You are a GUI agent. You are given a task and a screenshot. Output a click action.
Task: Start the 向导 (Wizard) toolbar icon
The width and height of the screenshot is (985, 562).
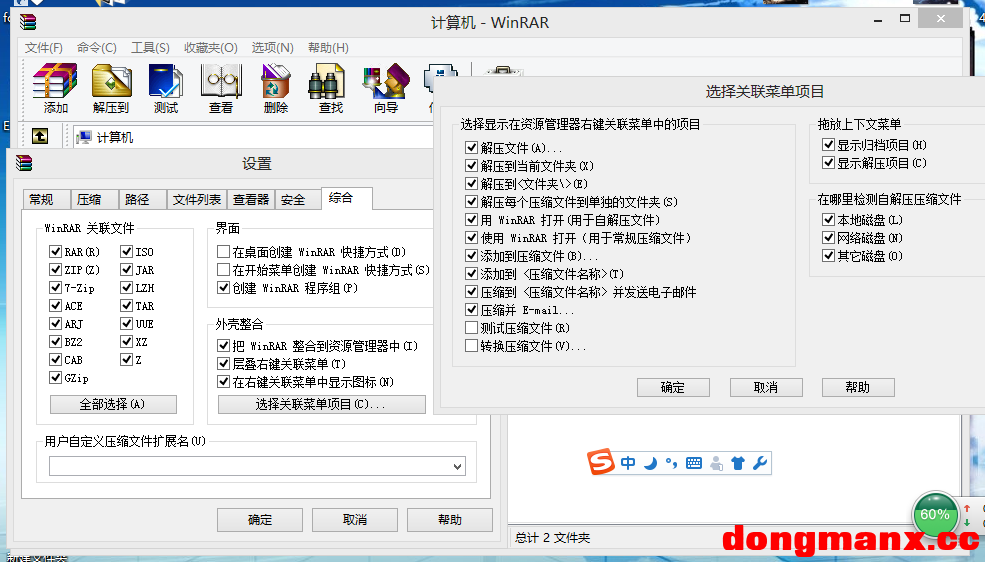tap(385, 88)
